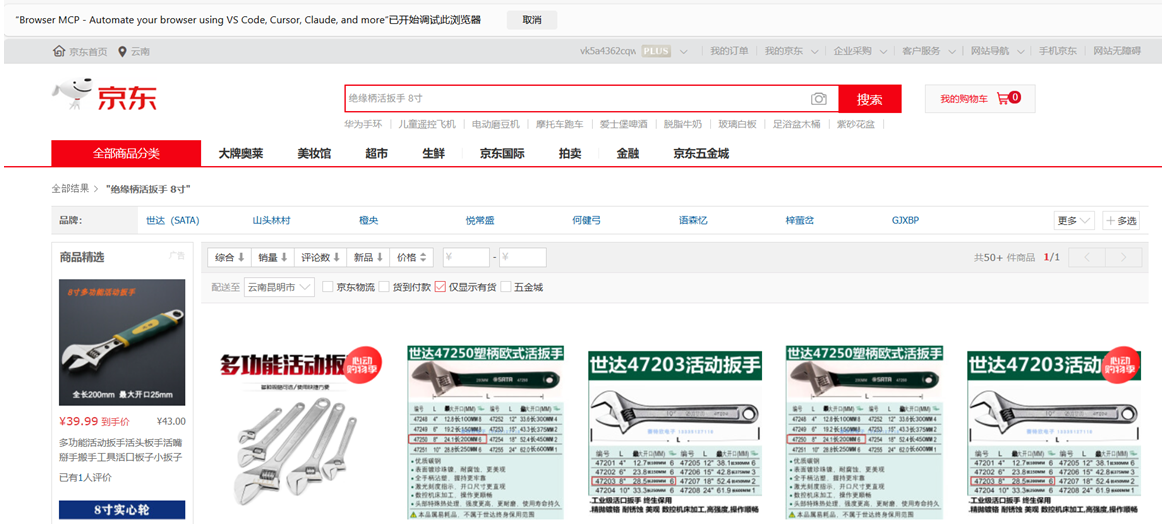The height and width of the screenshot is (524, 1162).
Task: Filter by brand 山头林村
Action: (271, 220)
